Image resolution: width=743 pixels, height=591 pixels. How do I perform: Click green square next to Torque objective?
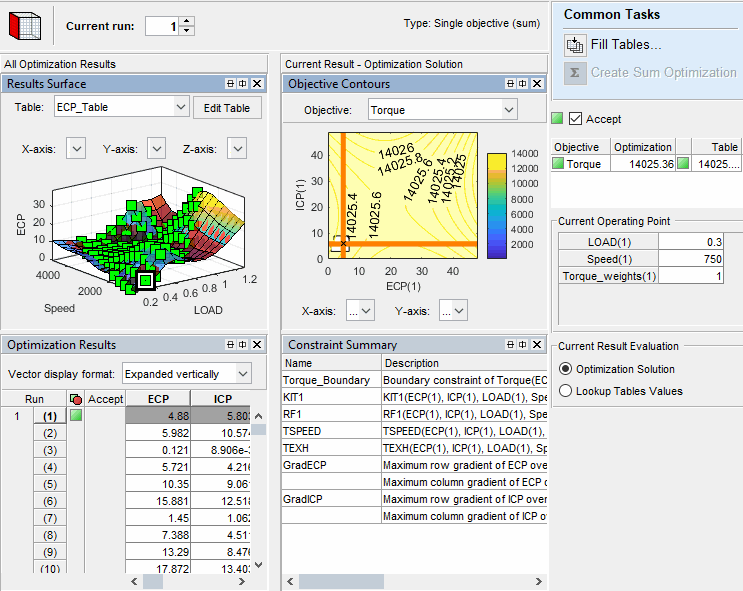coord(558,164)
